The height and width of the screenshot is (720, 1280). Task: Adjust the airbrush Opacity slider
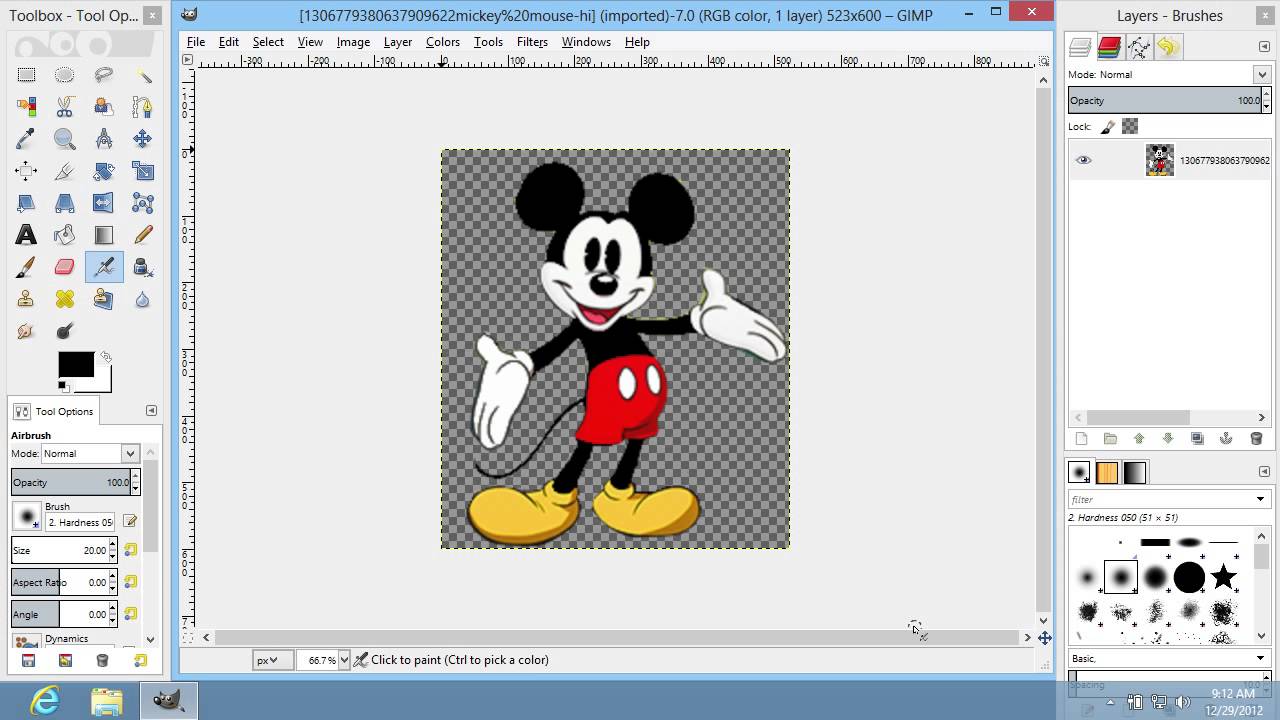71,482
